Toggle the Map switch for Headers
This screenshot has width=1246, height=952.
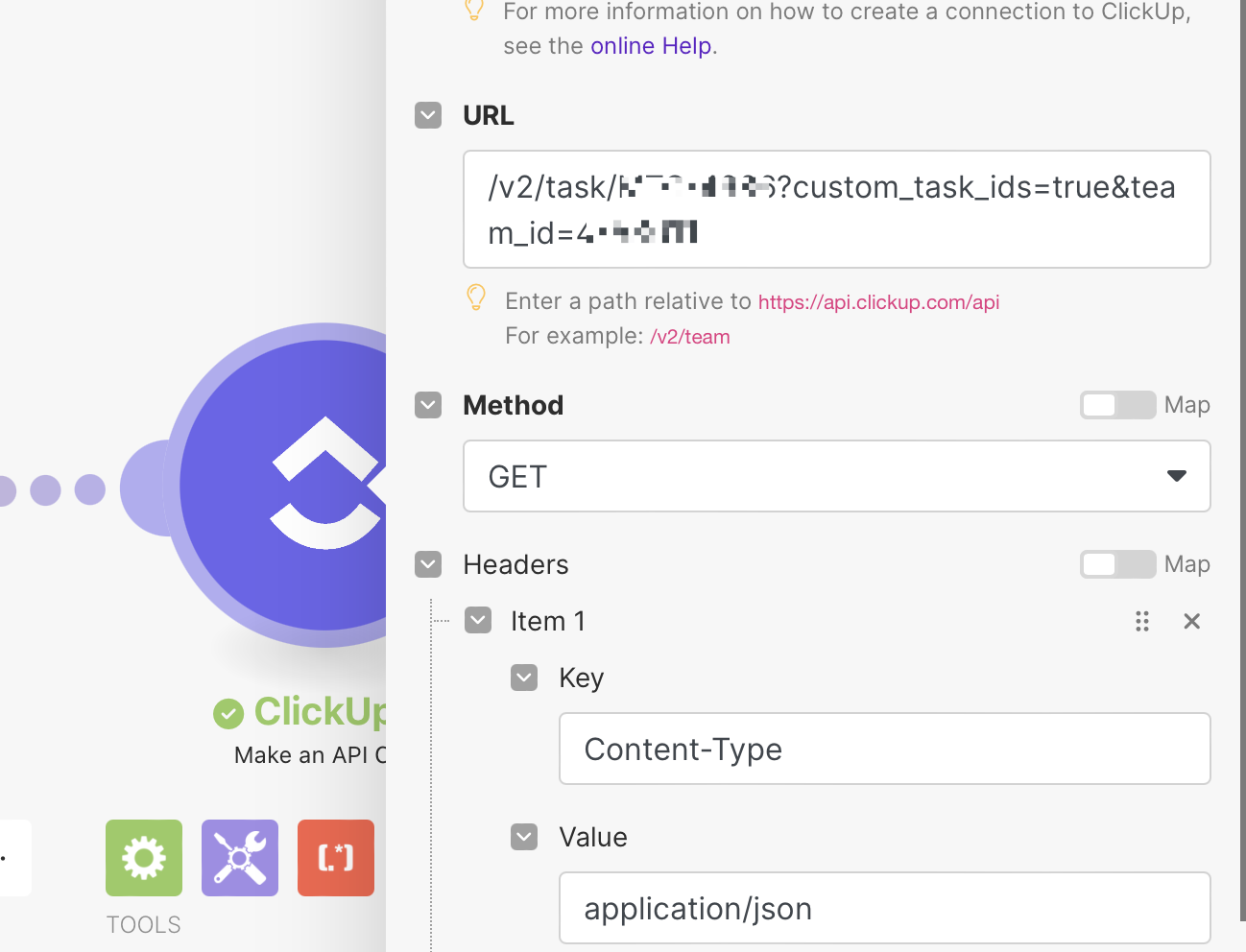pos(1117,564)
